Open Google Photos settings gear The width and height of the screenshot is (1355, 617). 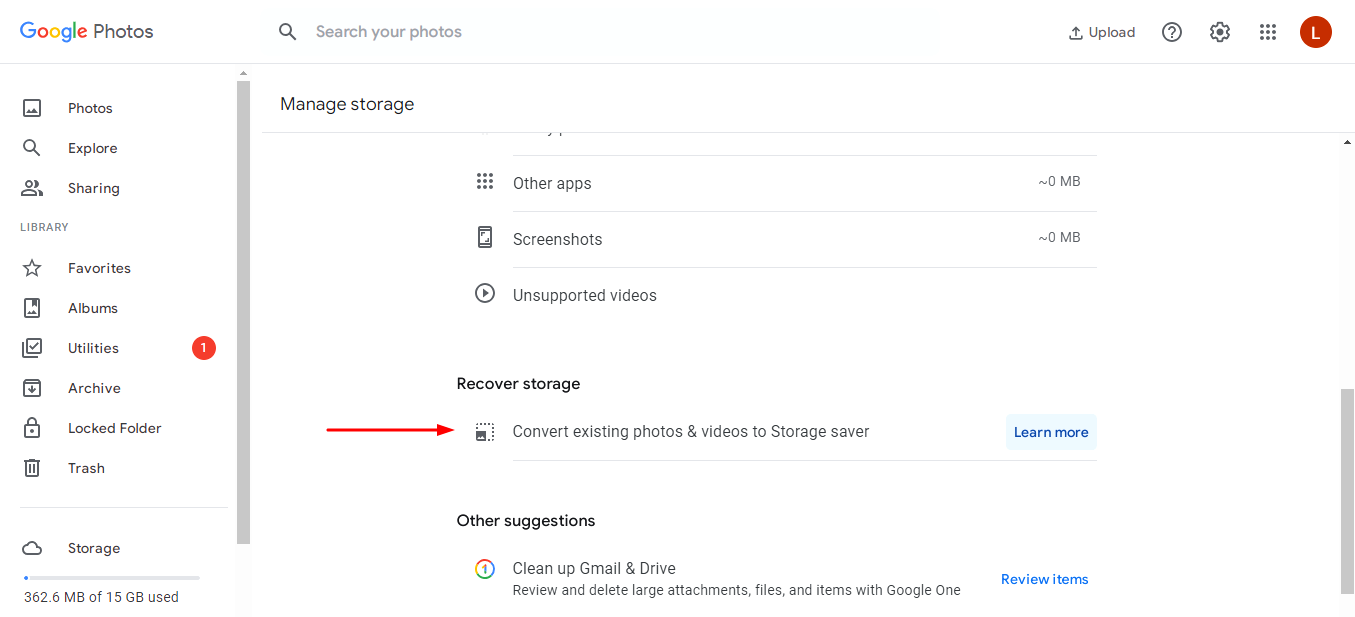[x=1220, y=31]
